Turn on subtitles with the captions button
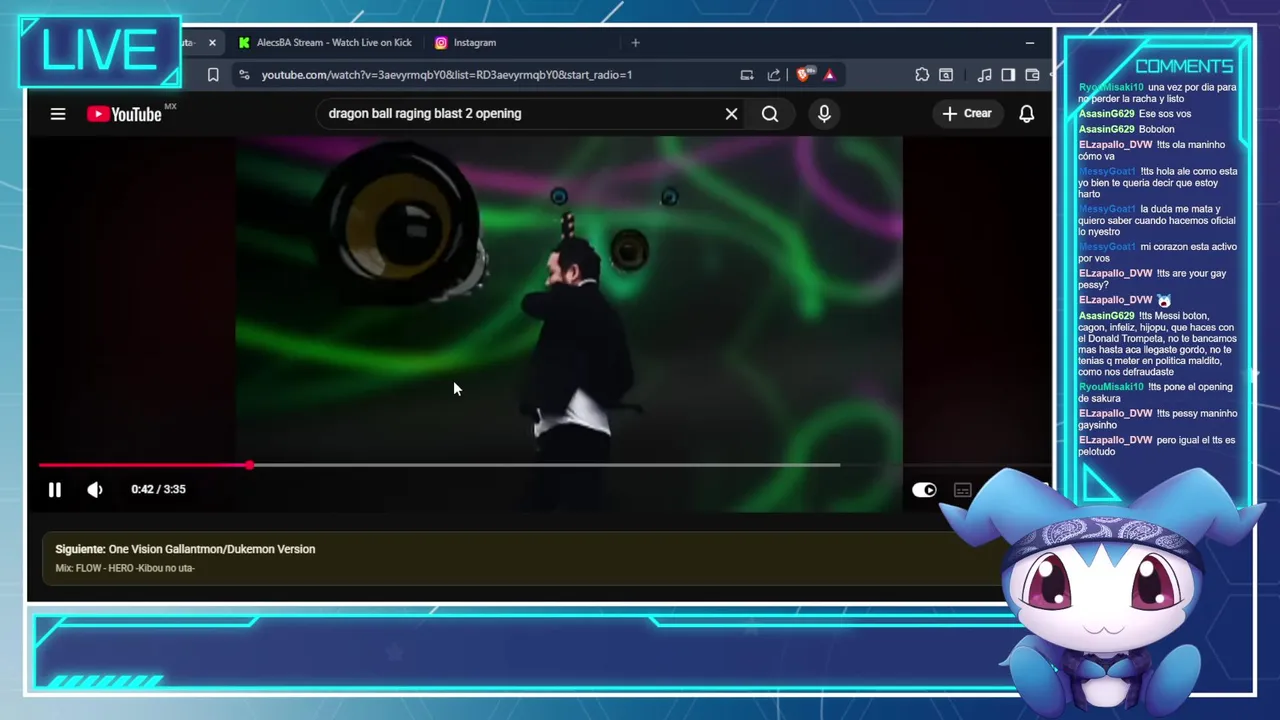Viewport: 1280px width, 720px height. [962, 490]
